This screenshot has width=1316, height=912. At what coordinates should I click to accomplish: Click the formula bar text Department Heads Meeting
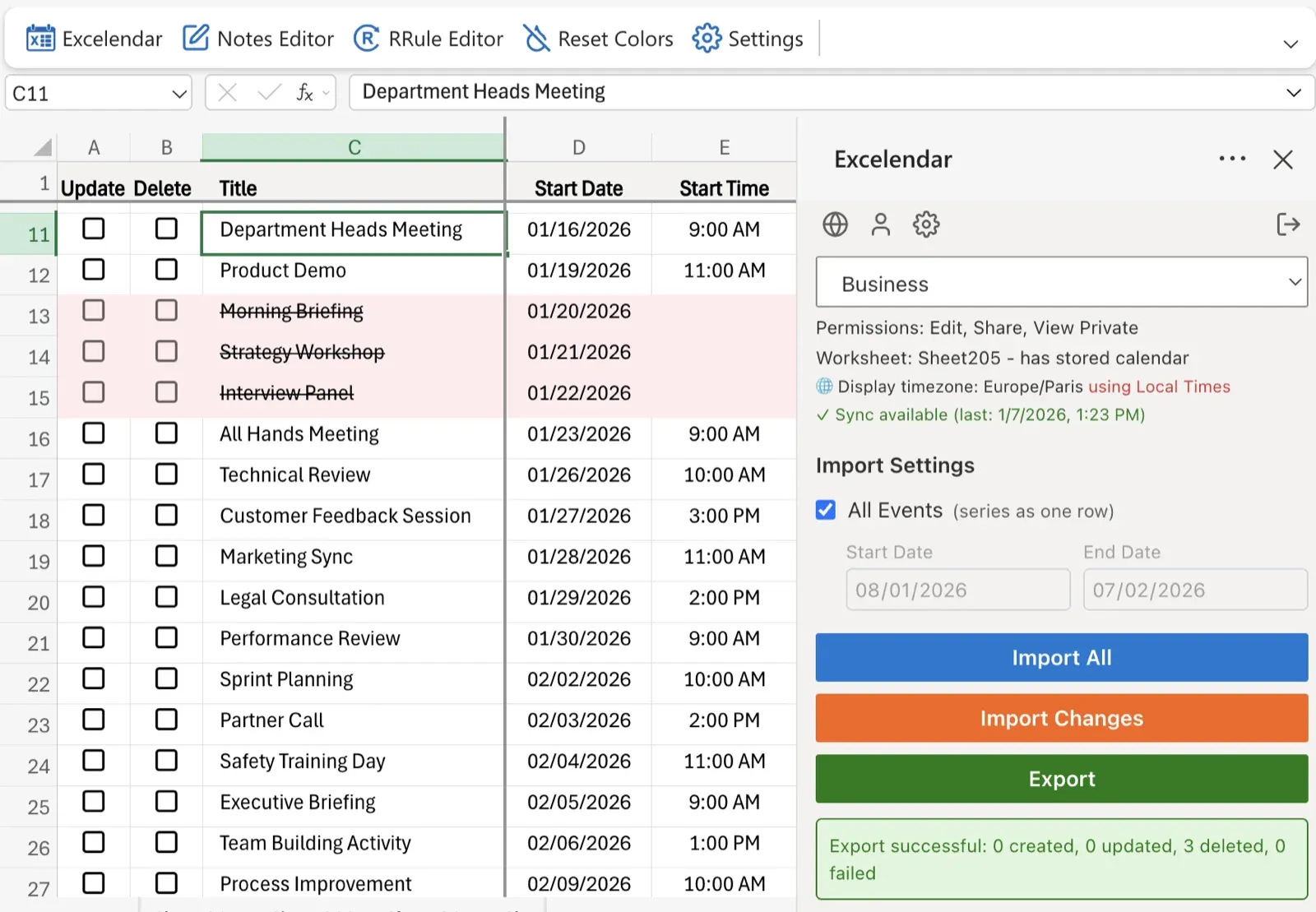pos(484,91)
